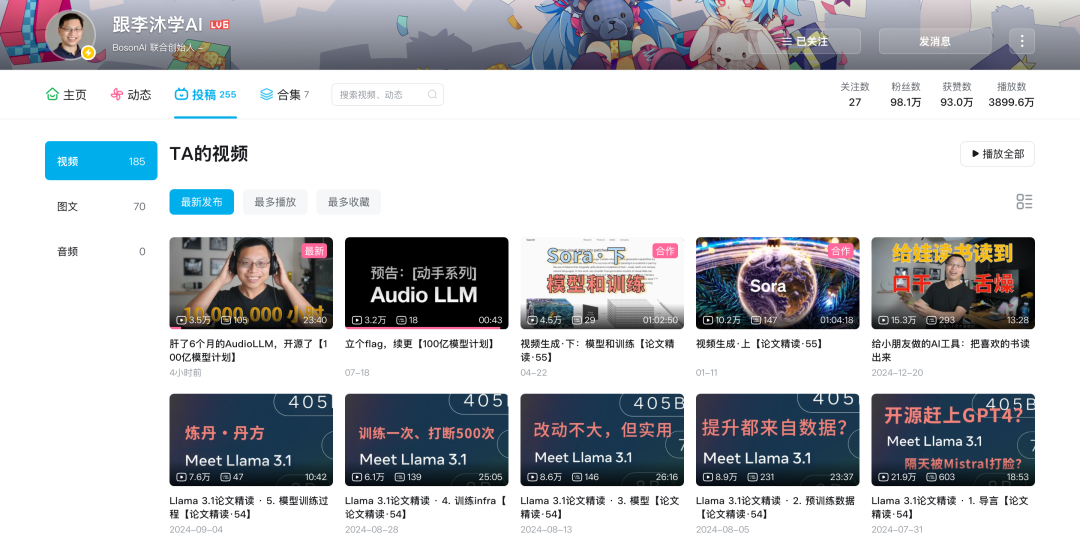
Task: Open the 主页 home tab
Action: point(66,94)
